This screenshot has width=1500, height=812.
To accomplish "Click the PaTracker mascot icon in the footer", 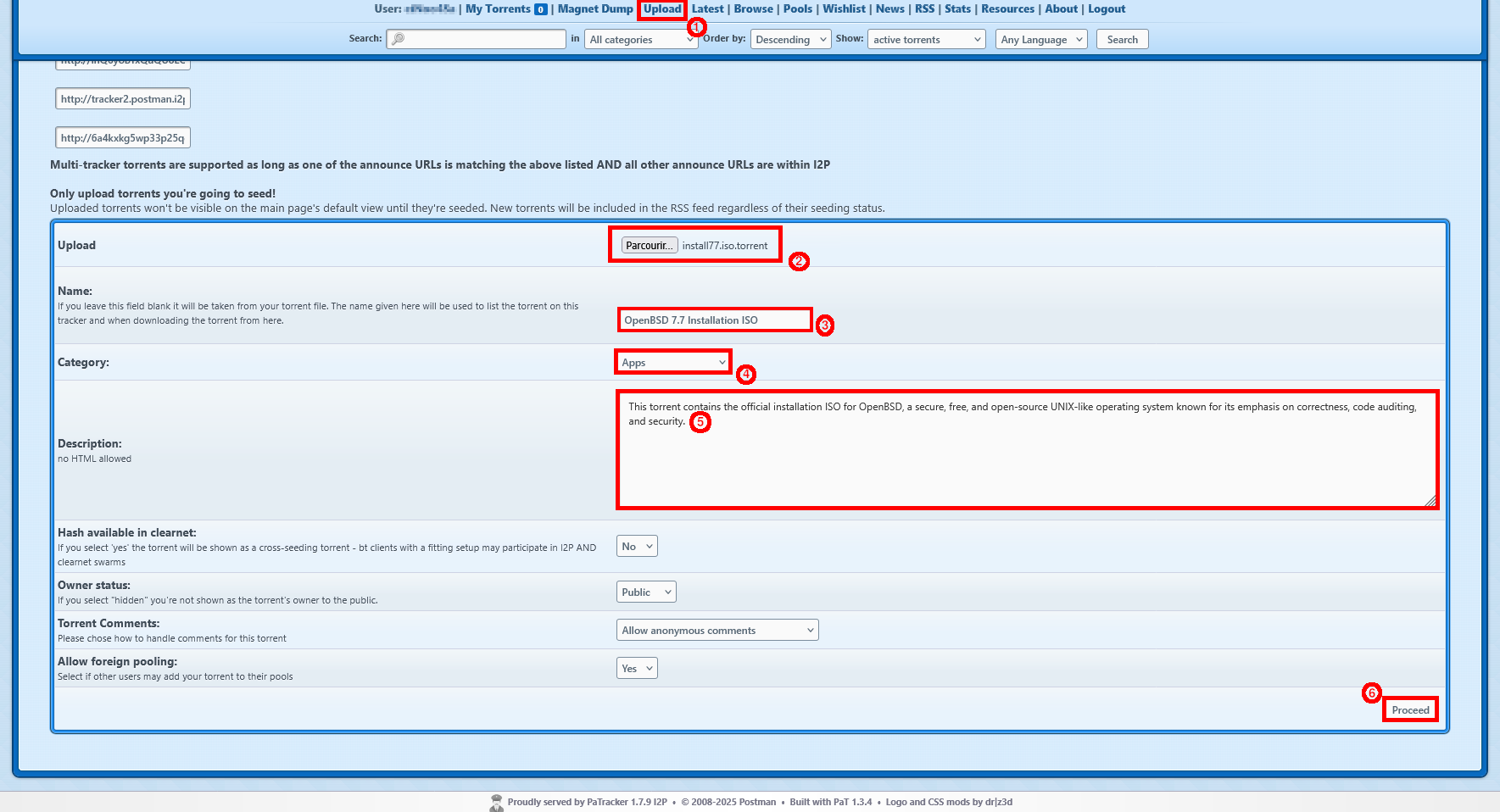I will pyautogui.click(x=496, y=802).
